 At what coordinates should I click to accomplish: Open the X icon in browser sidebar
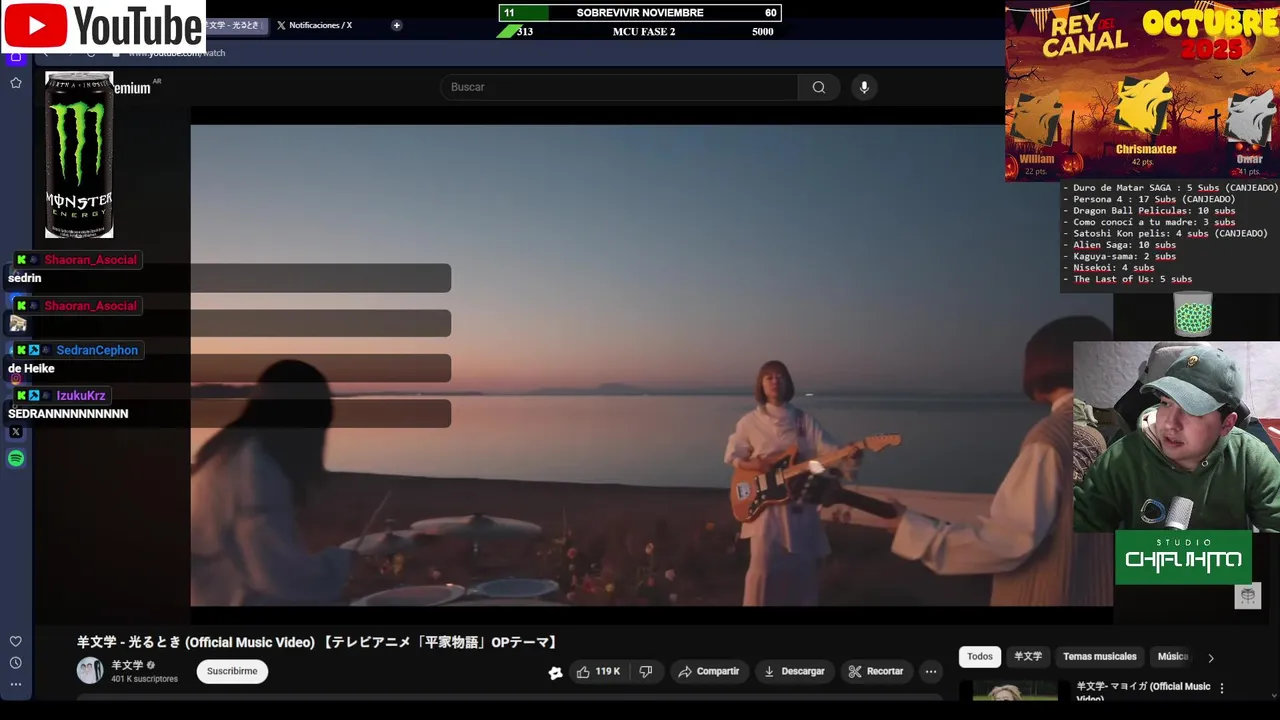click(x=16, y=432)
